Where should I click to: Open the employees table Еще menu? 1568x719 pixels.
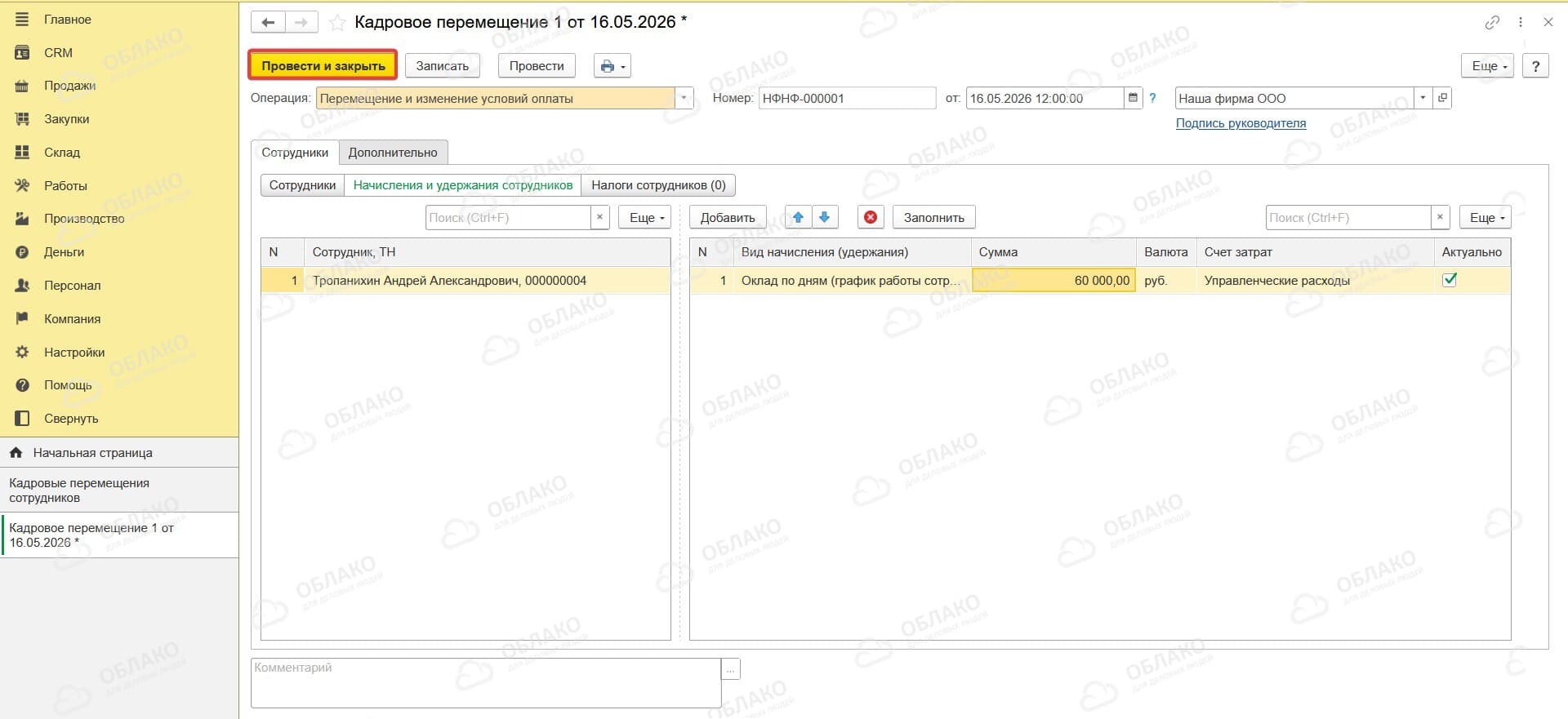[645, 217]
